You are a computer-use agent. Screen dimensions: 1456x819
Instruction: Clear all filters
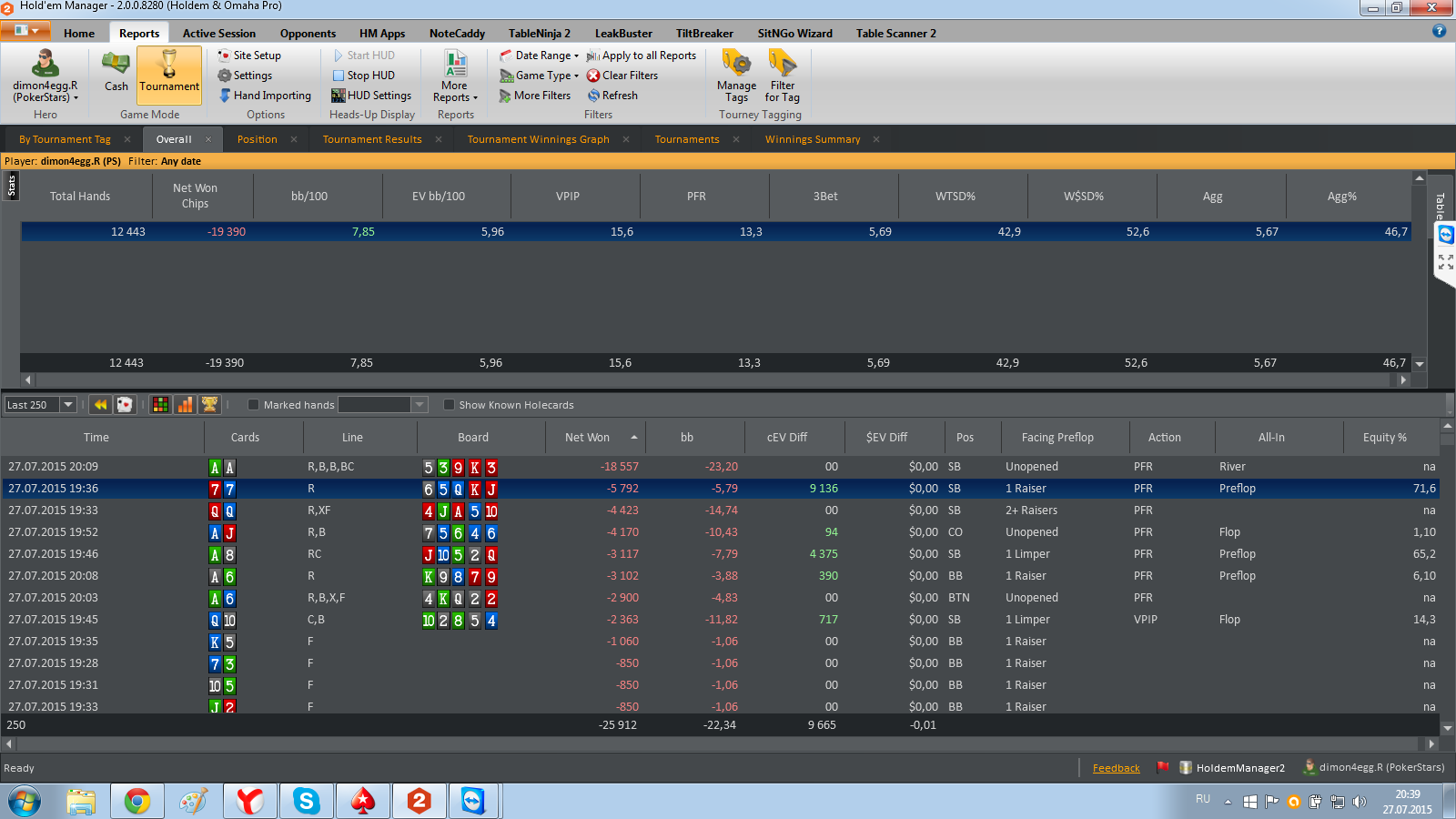coord(622,76)
